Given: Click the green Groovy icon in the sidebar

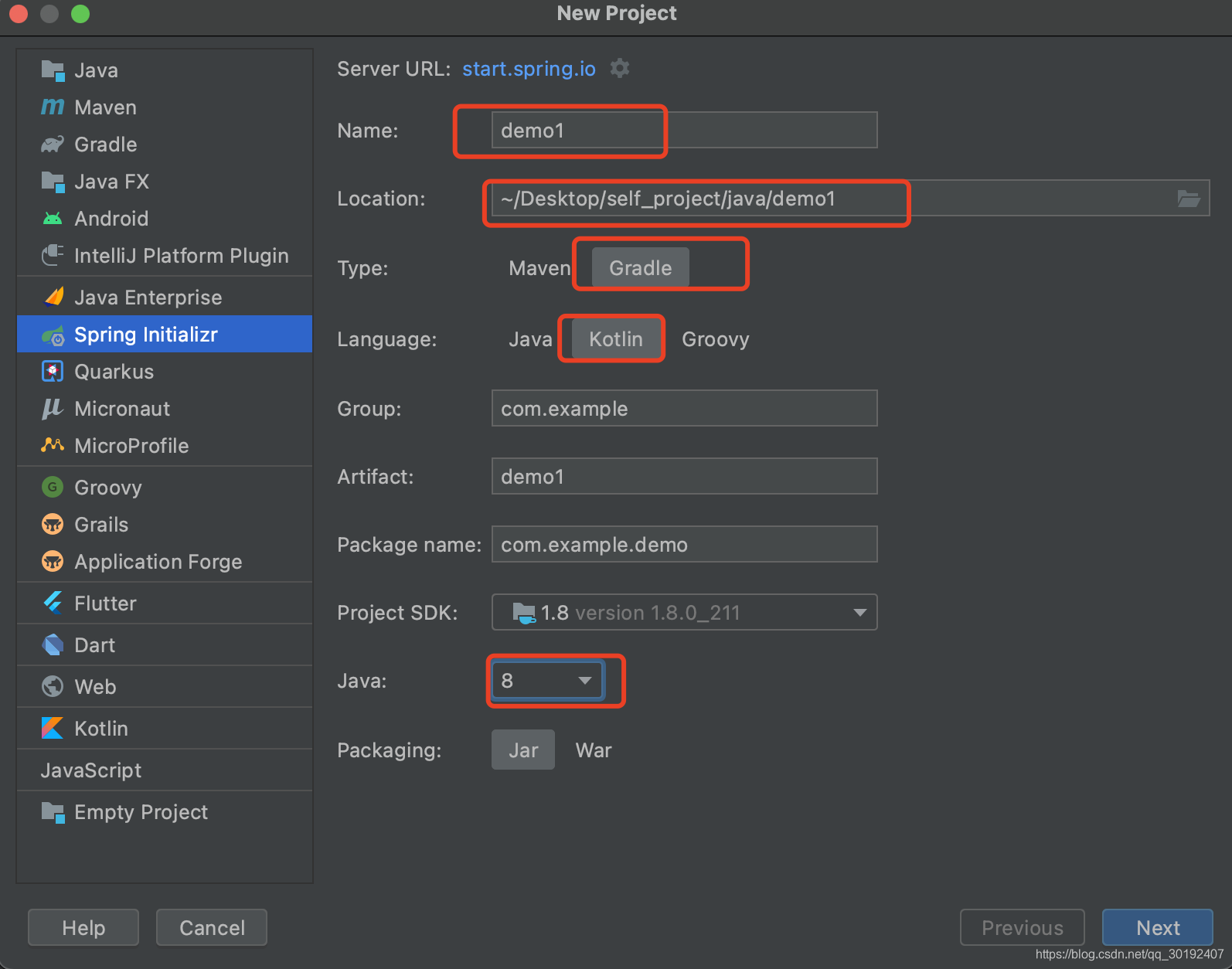Looking at the screenshot, I should pyautogui.click(x=53, y=487).
